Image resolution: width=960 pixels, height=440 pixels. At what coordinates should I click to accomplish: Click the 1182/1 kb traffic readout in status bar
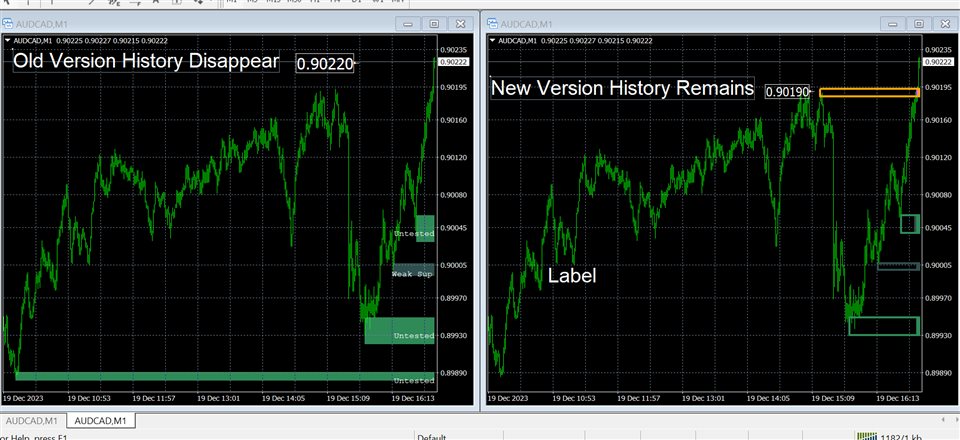[901, 436]
